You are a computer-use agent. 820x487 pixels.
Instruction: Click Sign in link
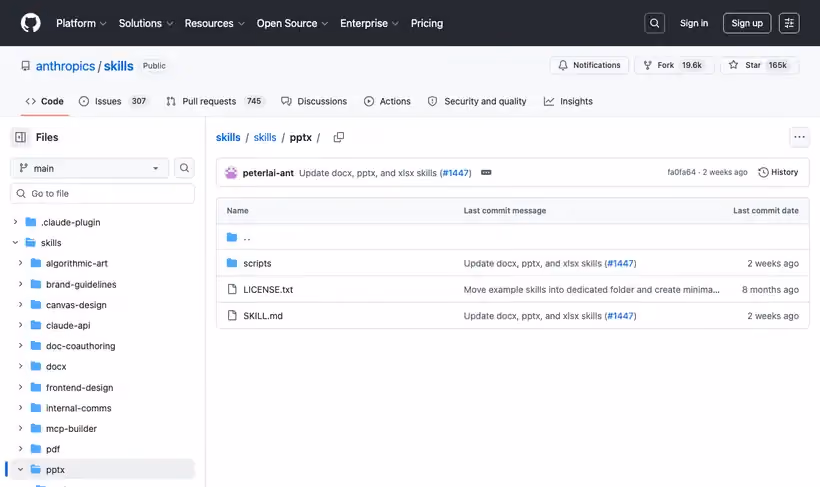[x=693, y=23]
